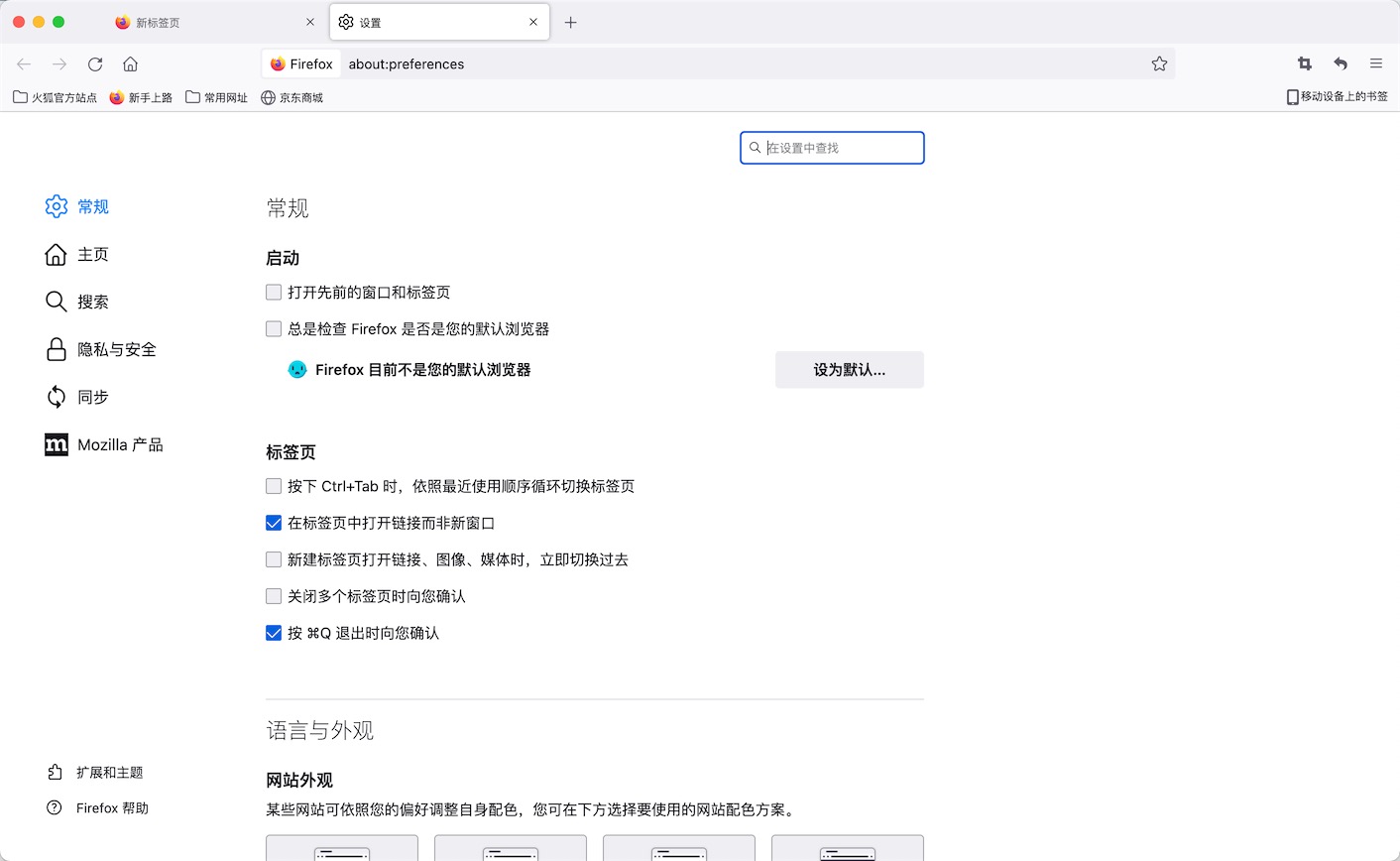Close the 新标签页 tab
This screenshot has height=861, width=1400.
pyautogui.click(x=310, y=22)
